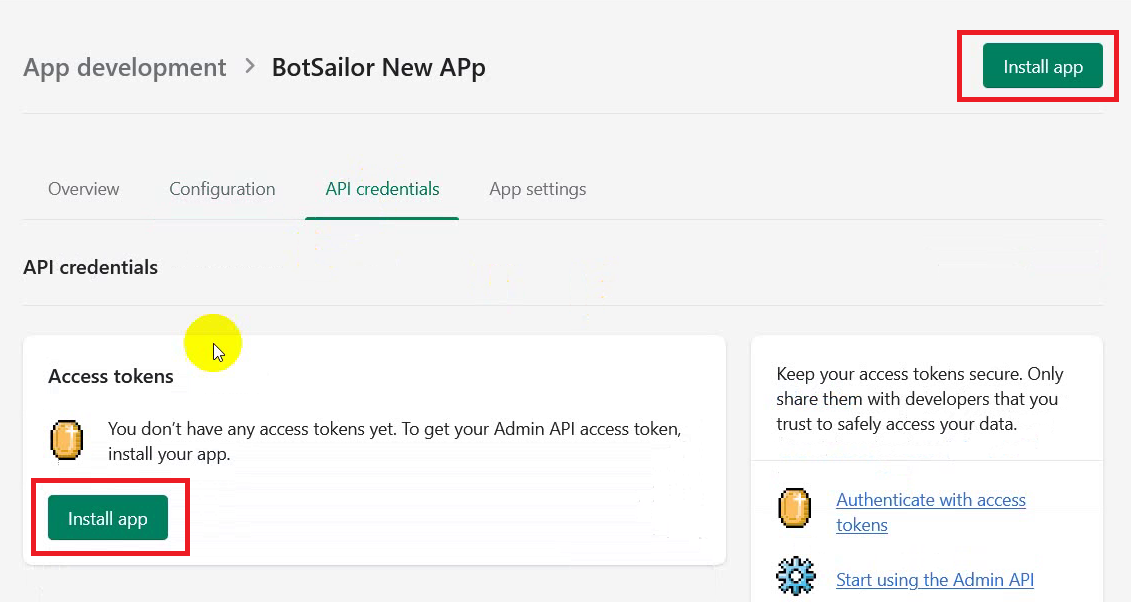1131x602 pixels.
Task: Click the breadcrumb chevron after App development
Action: point(250,66)
